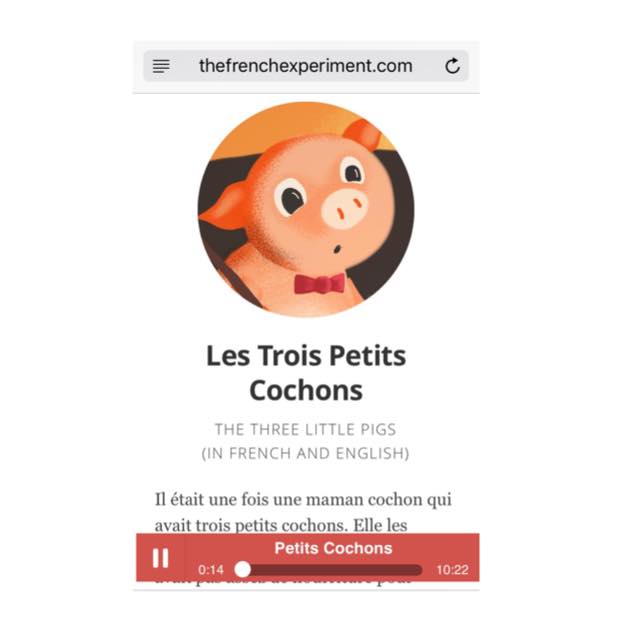Pause the Petits Cochons audio
This screenshot has height=619, width=619.
pos(161,558)
